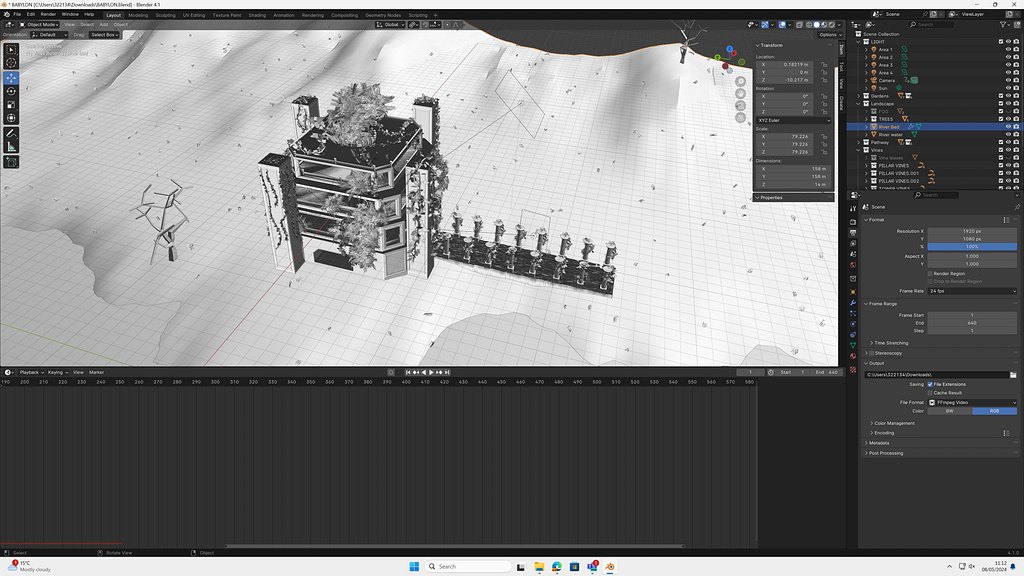Click the viewport Options button

point(827,34)
